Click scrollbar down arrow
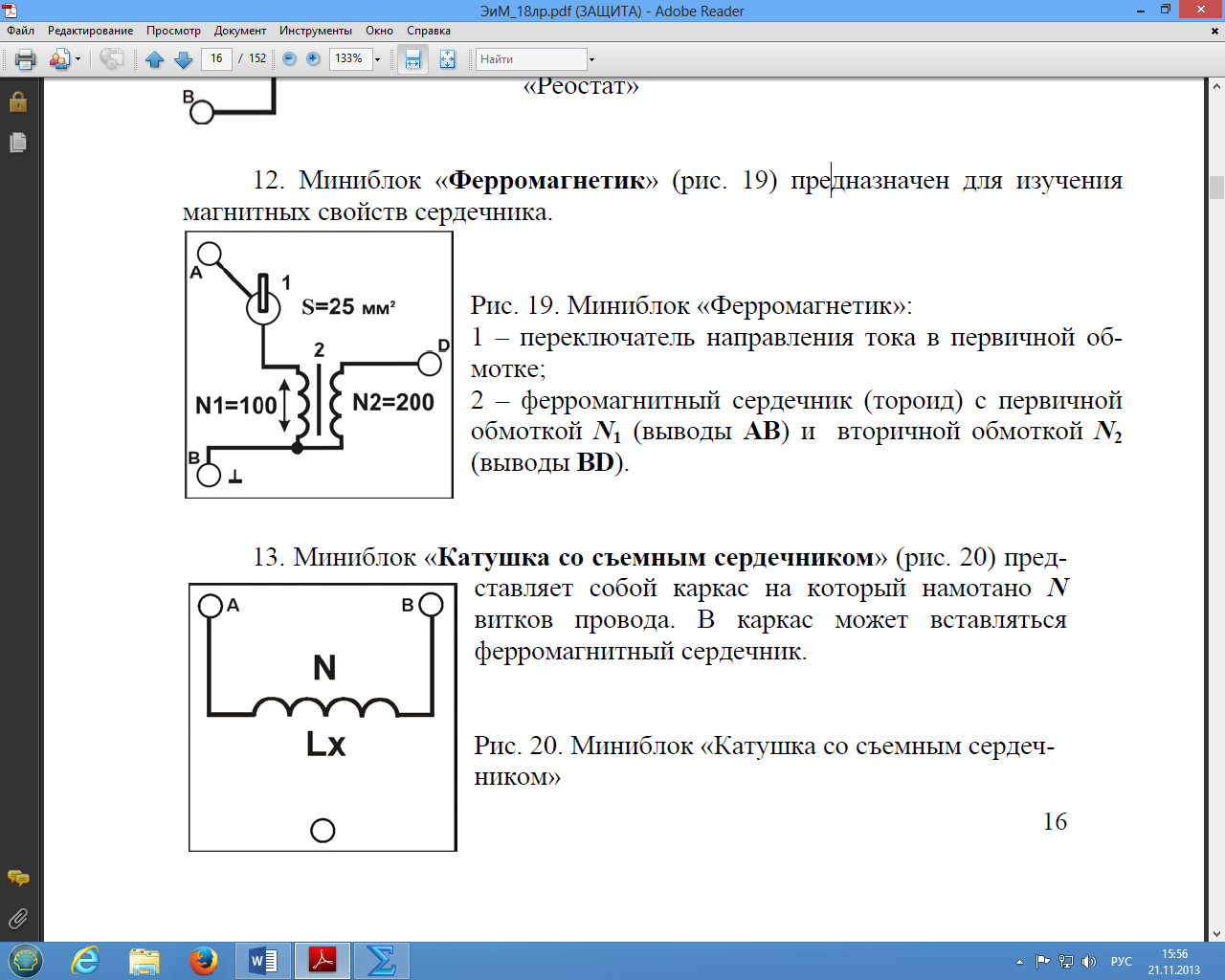 pos(1216,934)
